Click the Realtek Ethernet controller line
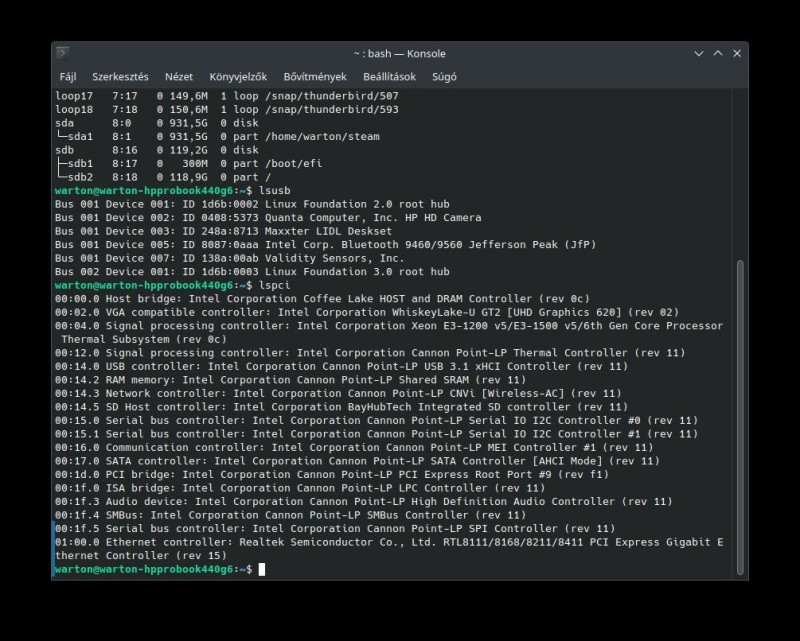This screenshot has width=800, height=641. (x=389, y=549)
